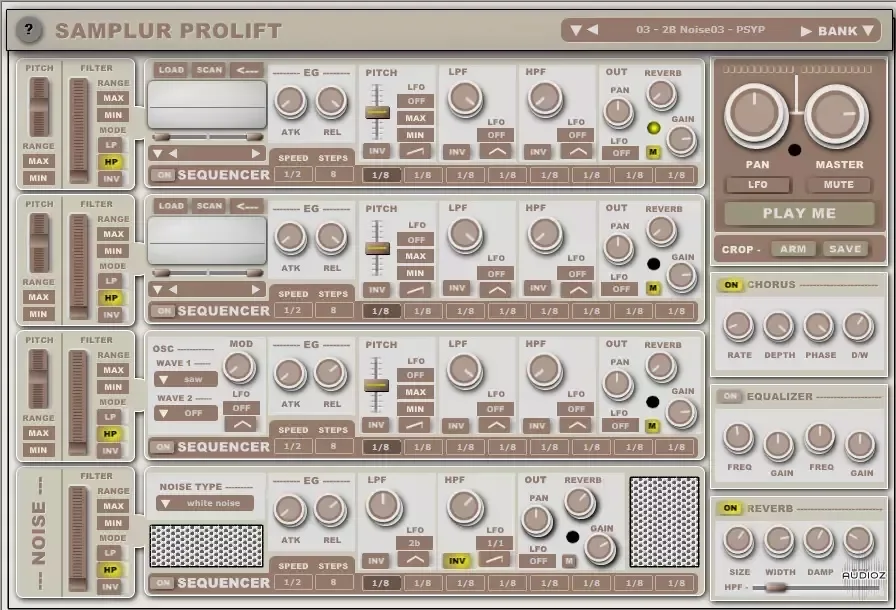Open the BANK dropdown triangle
This screenshot has height=610, width=896.
tap(867, 31)
